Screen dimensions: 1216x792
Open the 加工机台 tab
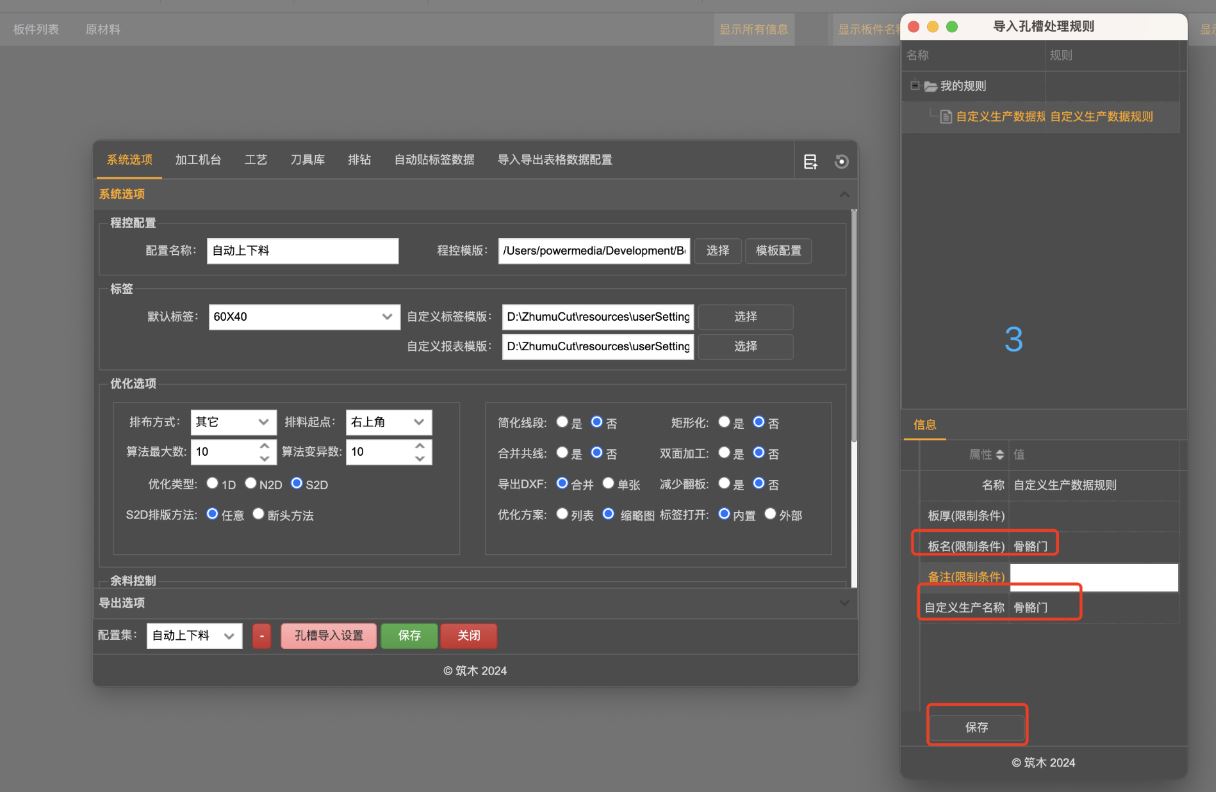(198, 160)
